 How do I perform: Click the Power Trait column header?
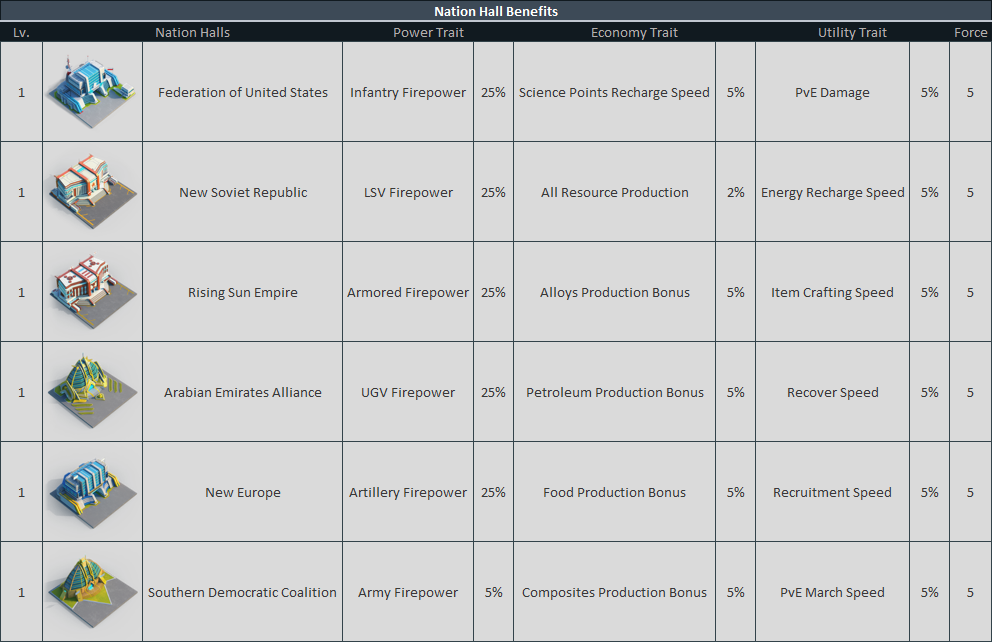tap(428, 32)
